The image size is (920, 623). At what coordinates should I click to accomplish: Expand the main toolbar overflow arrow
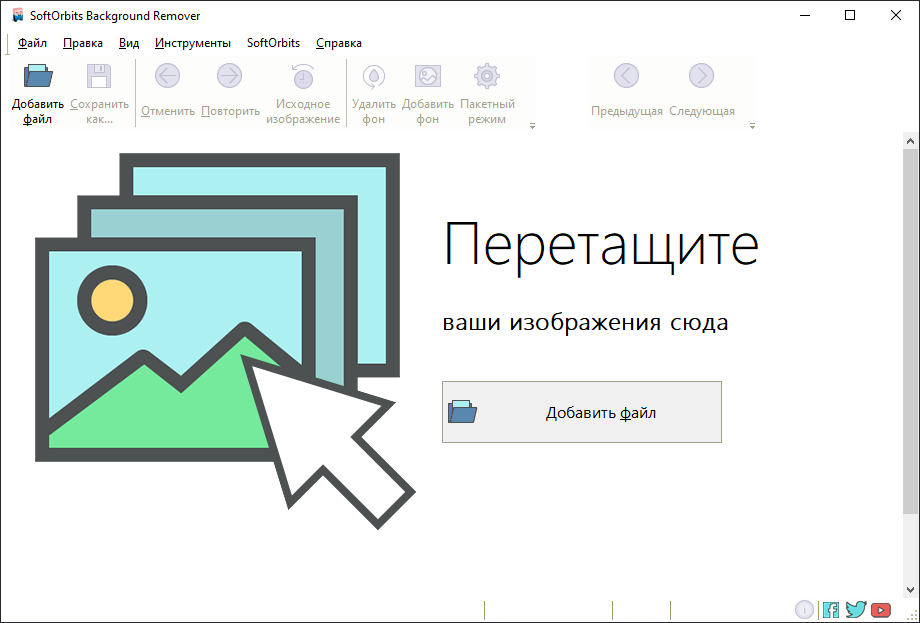(533, 126)
